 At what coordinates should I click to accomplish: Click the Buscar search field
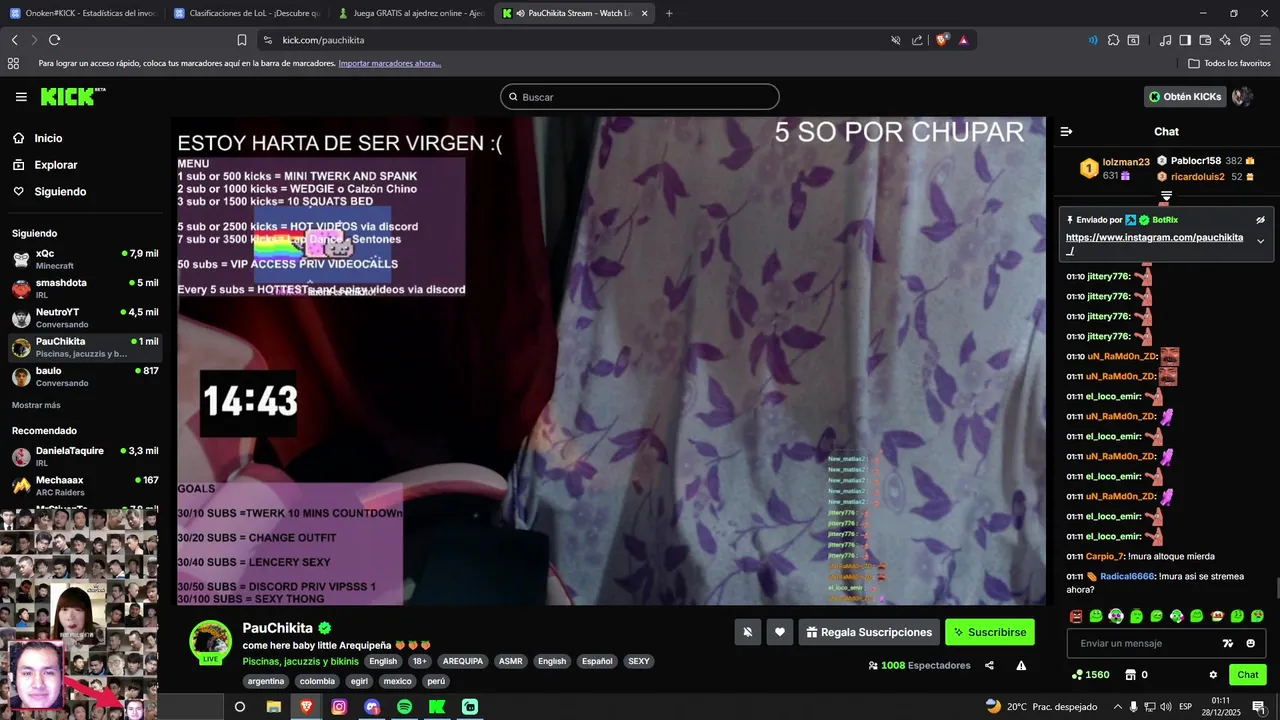[x=640, y=97]
